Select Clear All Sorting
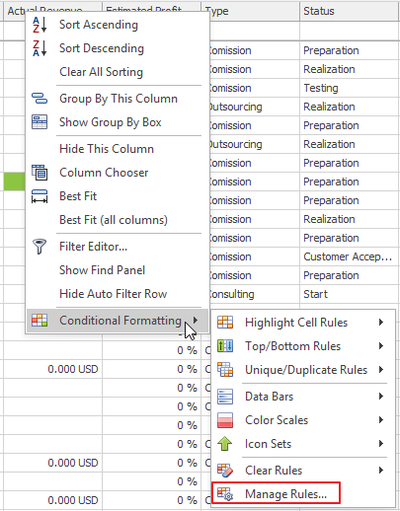Image resolution: width=400 pixels, height=511 pixels. 101,72
